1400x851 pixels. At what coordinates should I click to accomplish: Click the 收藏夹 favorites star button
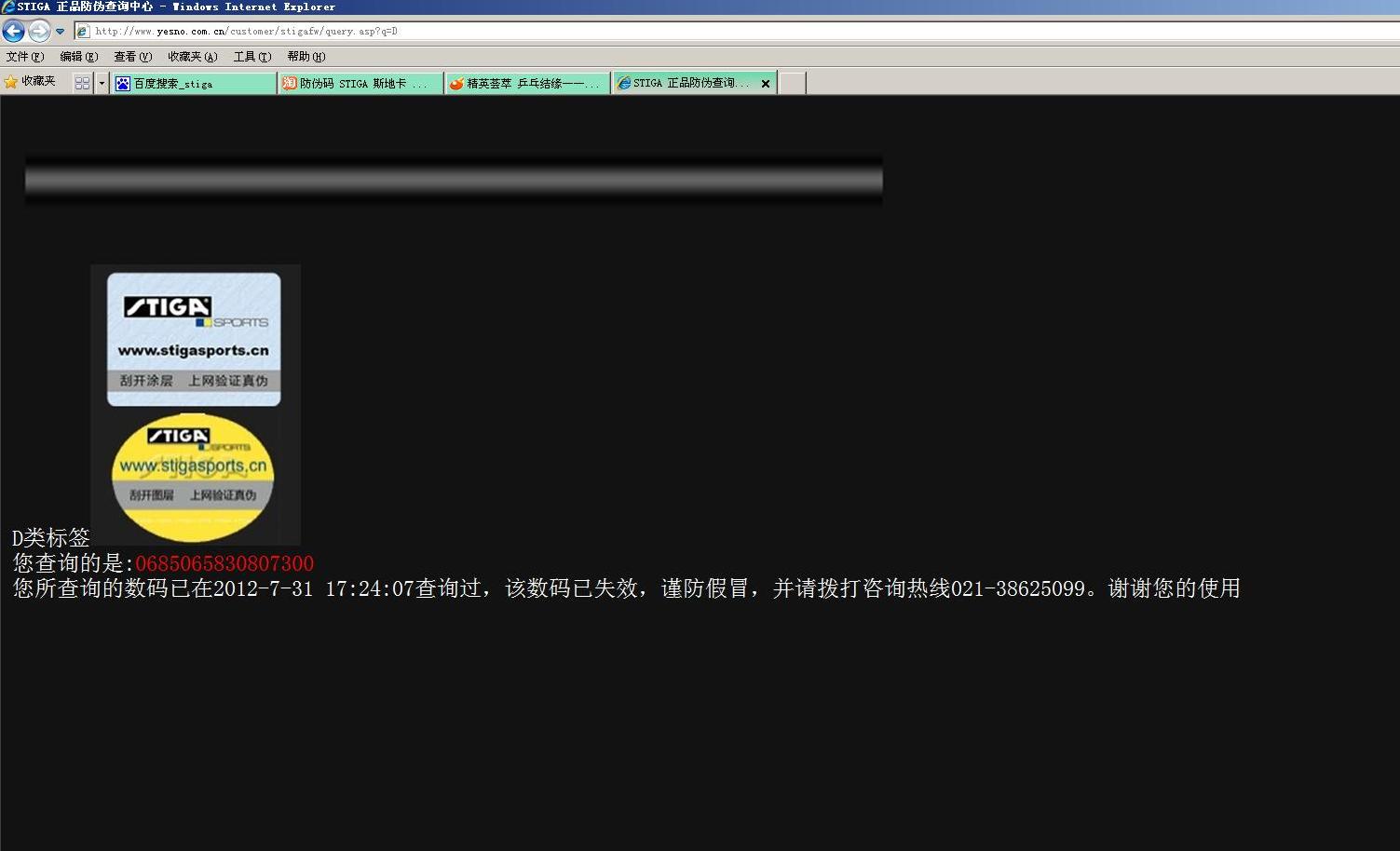30,82
